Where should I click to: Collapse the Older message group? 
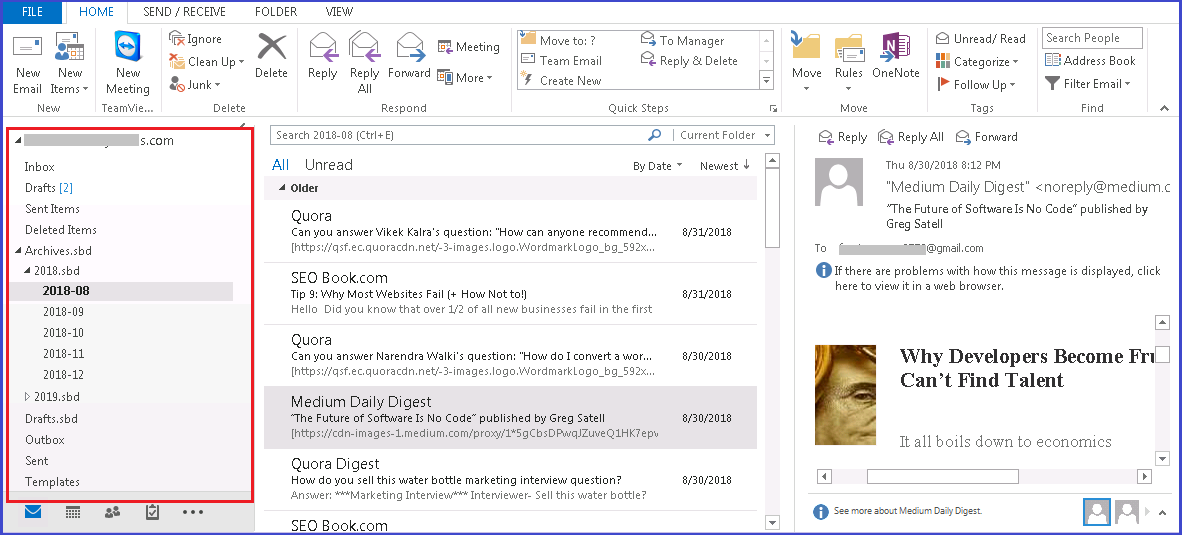pyautogui.click(x=283, y=188)
